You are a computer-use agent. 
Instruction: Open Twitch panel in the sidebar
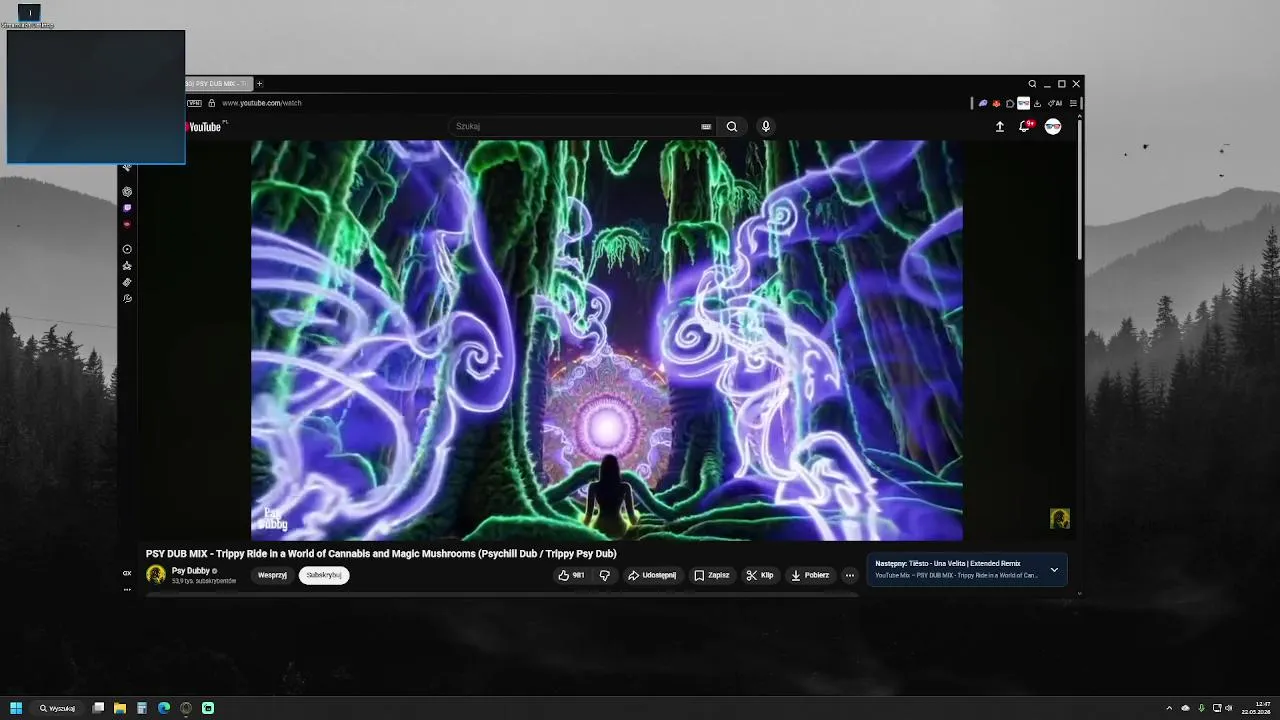tap(127, 208)
